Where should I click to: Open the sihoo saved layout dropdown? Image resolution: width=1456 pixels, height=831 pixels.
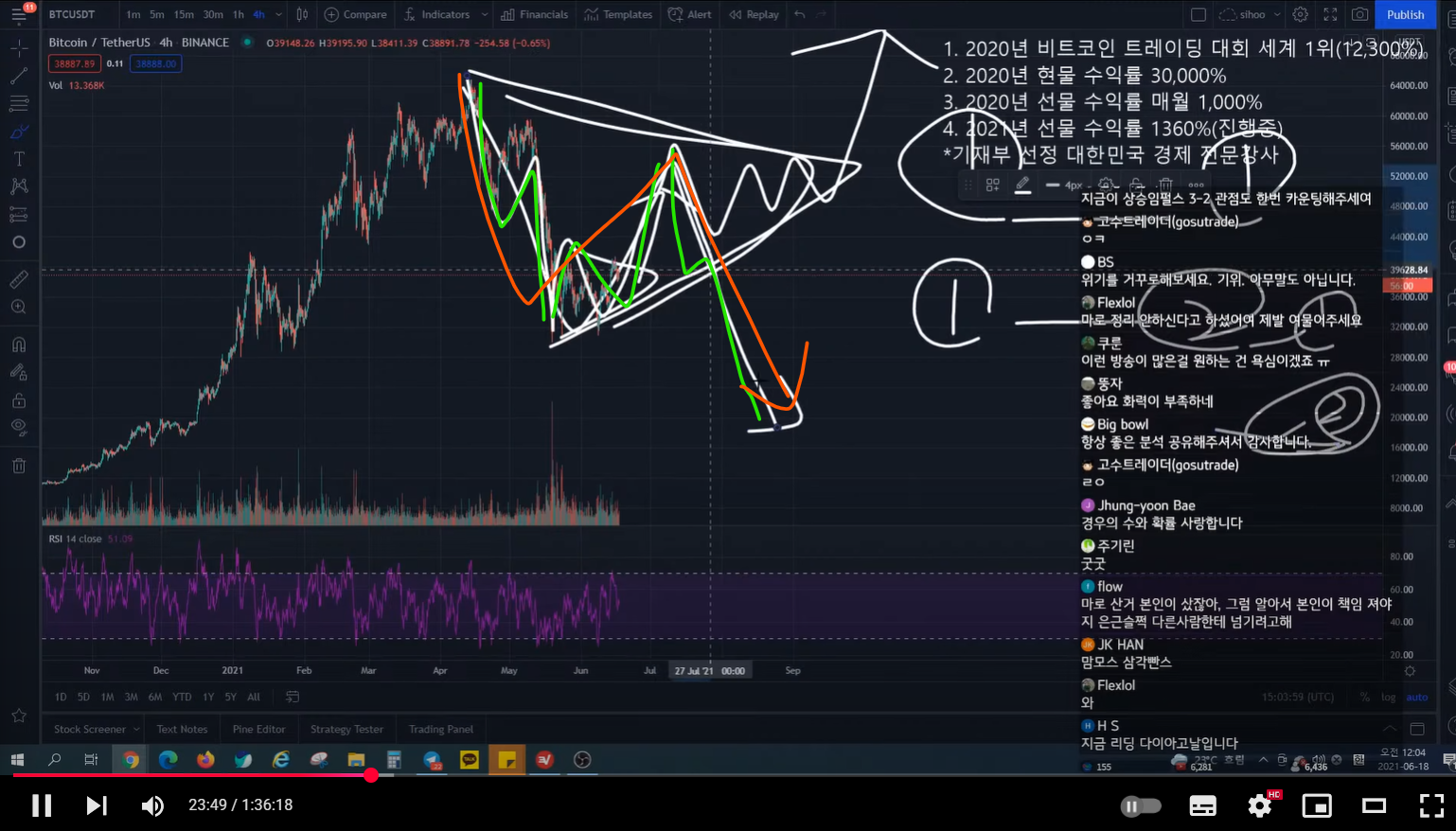point(1250,14)
